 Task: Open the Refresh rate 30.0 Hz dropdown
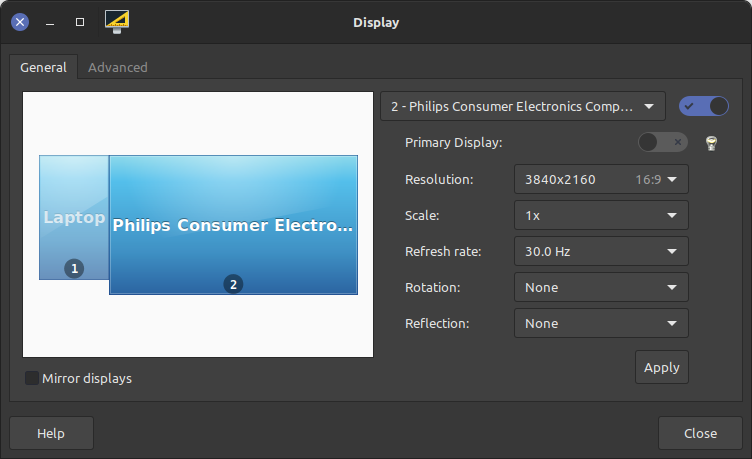601,251
